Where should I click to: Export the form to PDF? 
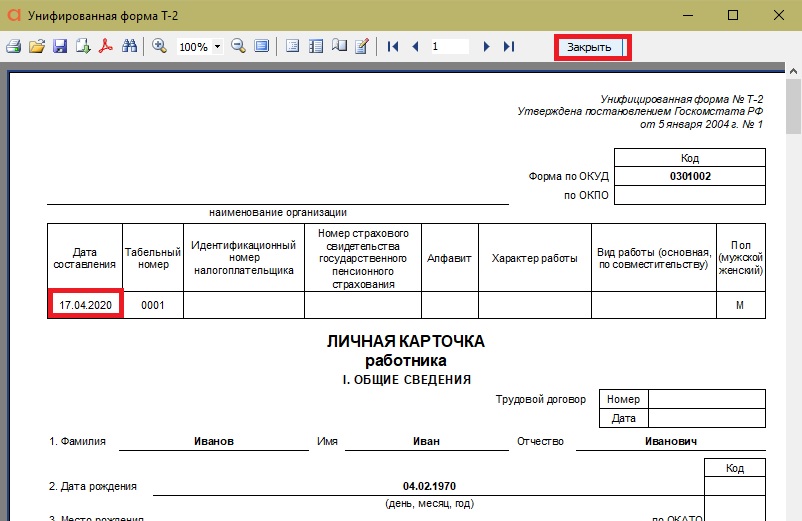(x=106, y=47)
